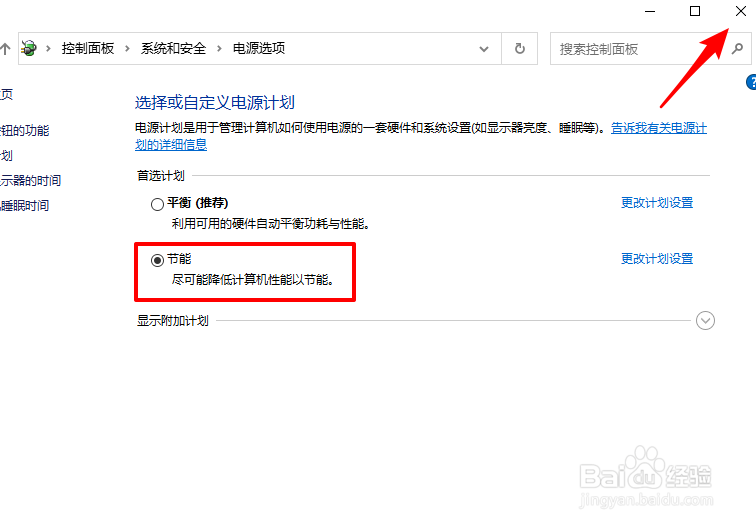Click the Control Panel icon in address bar
This screenshot has width=756, height=527.
(x=29, y=48)
